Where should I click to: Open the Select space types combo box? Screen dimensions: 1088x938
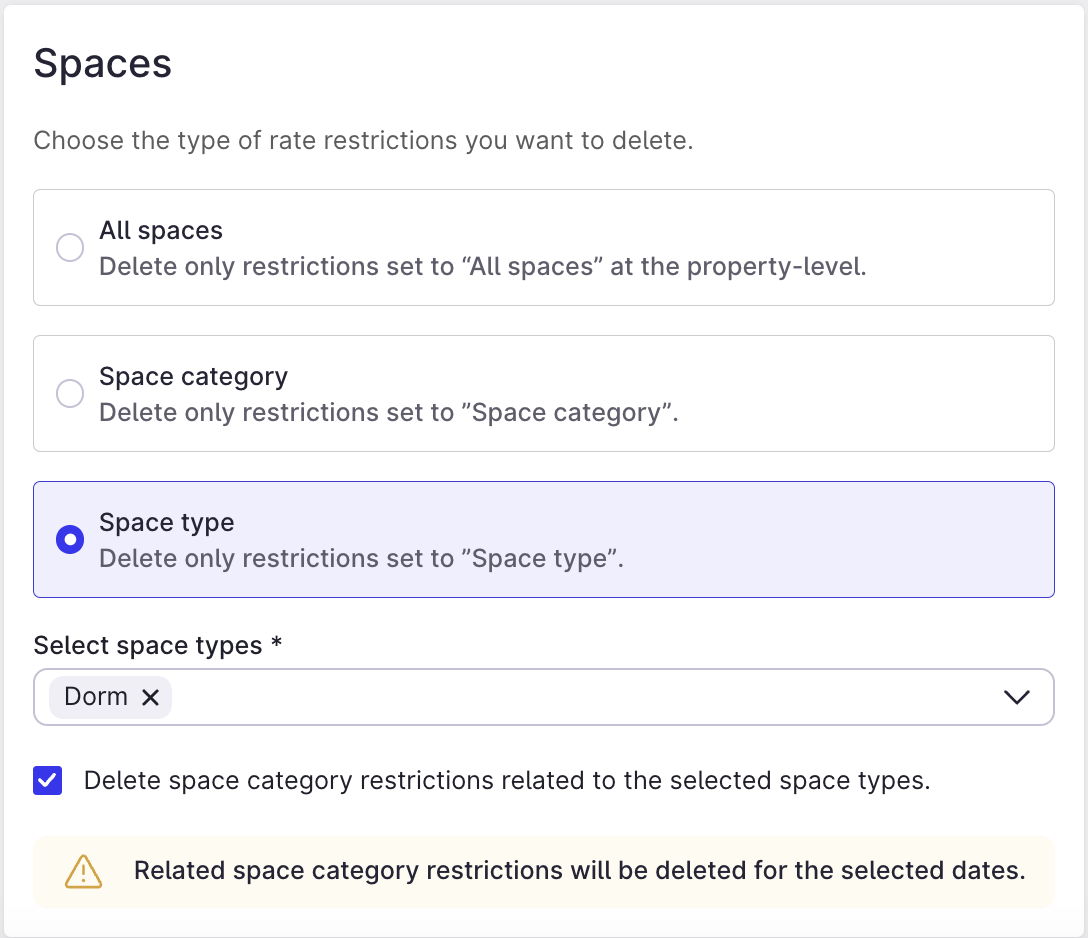(580, 697)
